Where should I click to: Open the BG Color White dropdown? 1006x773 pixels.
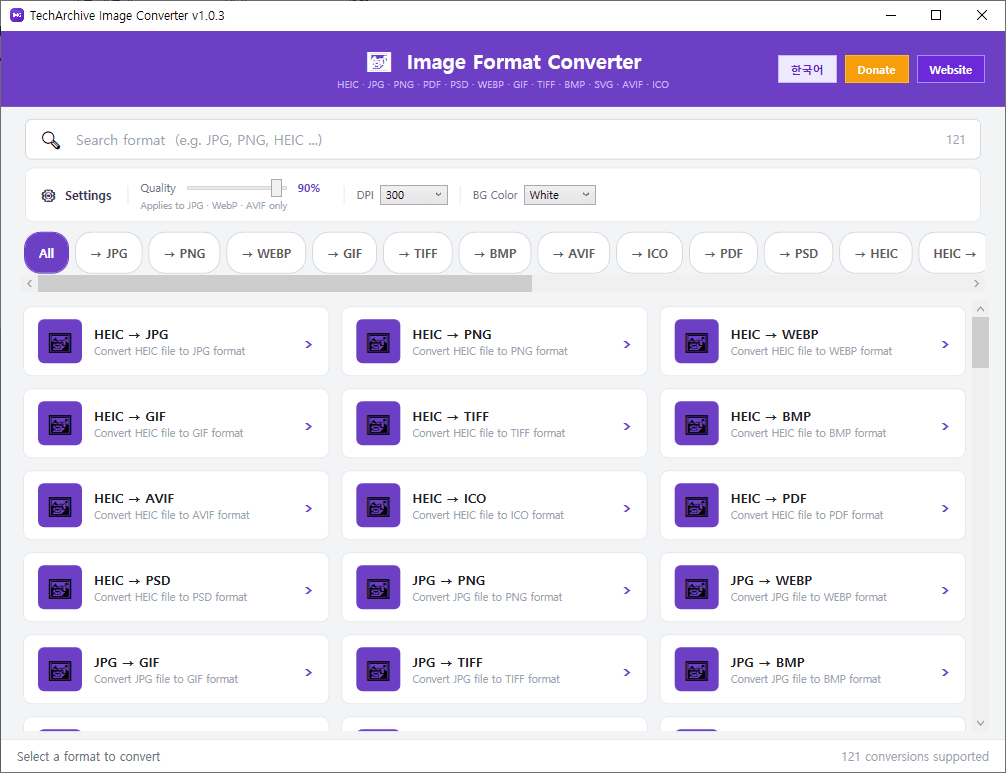click(x=560, y=195)
